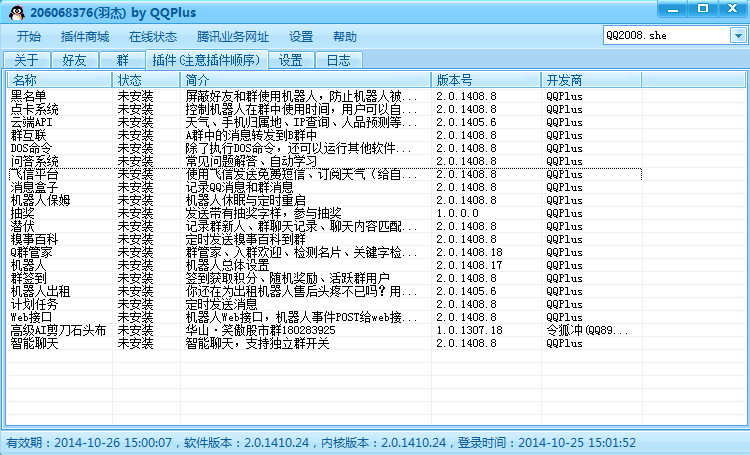
Task: Switch to the 设置 tab
Action: coord(291,60)
